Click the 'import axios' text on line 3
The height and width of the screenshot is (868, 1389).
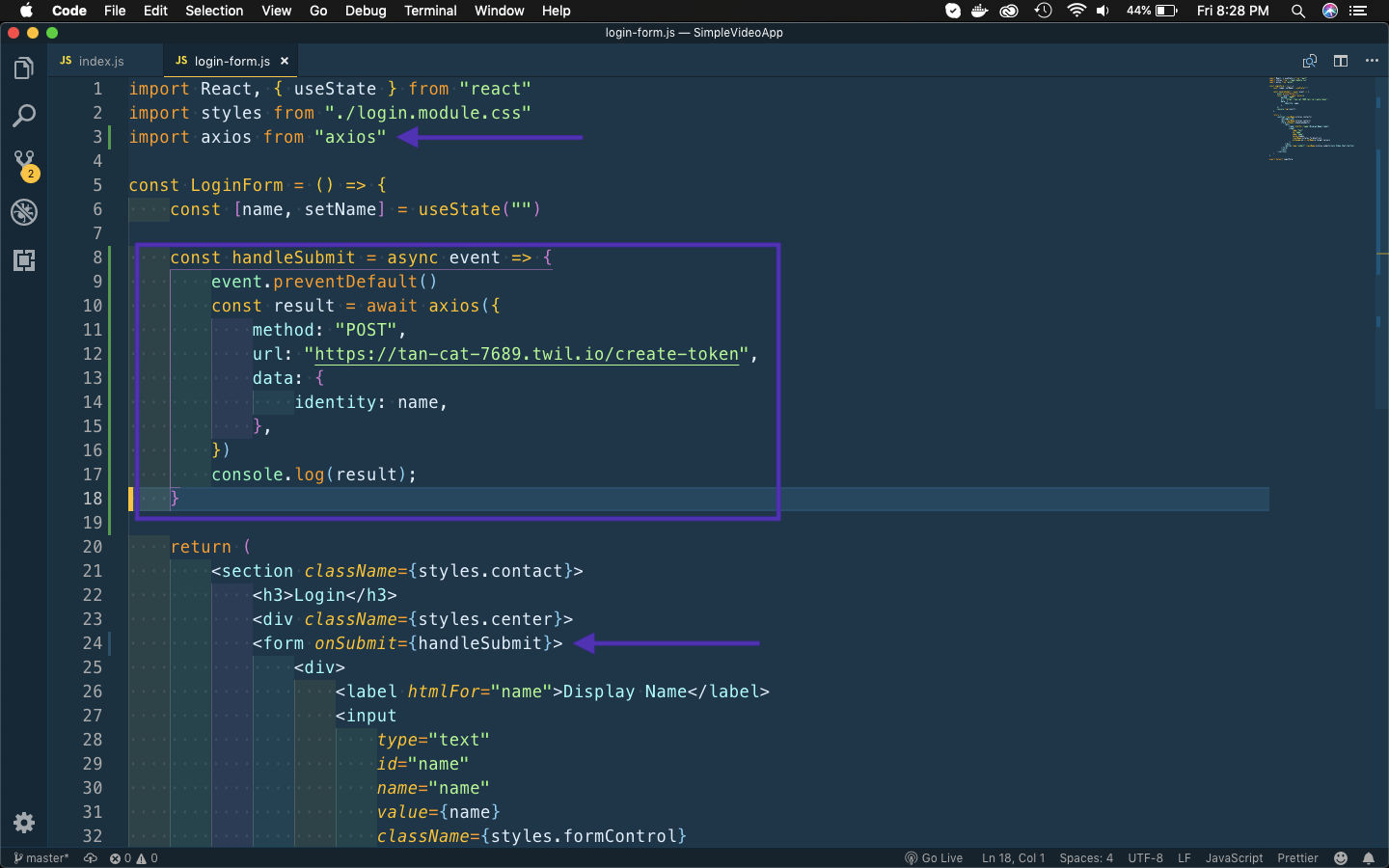coord(190,137)
